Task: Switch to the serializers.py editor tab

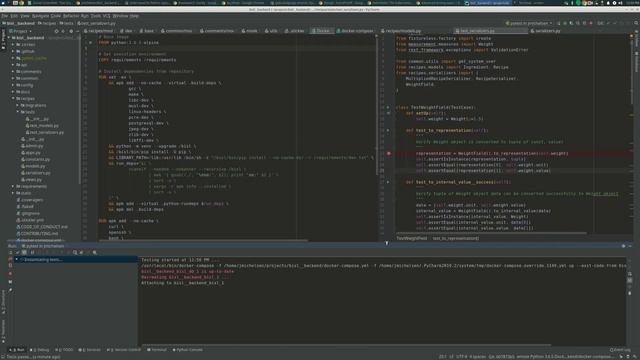Action: coord(546,31)
